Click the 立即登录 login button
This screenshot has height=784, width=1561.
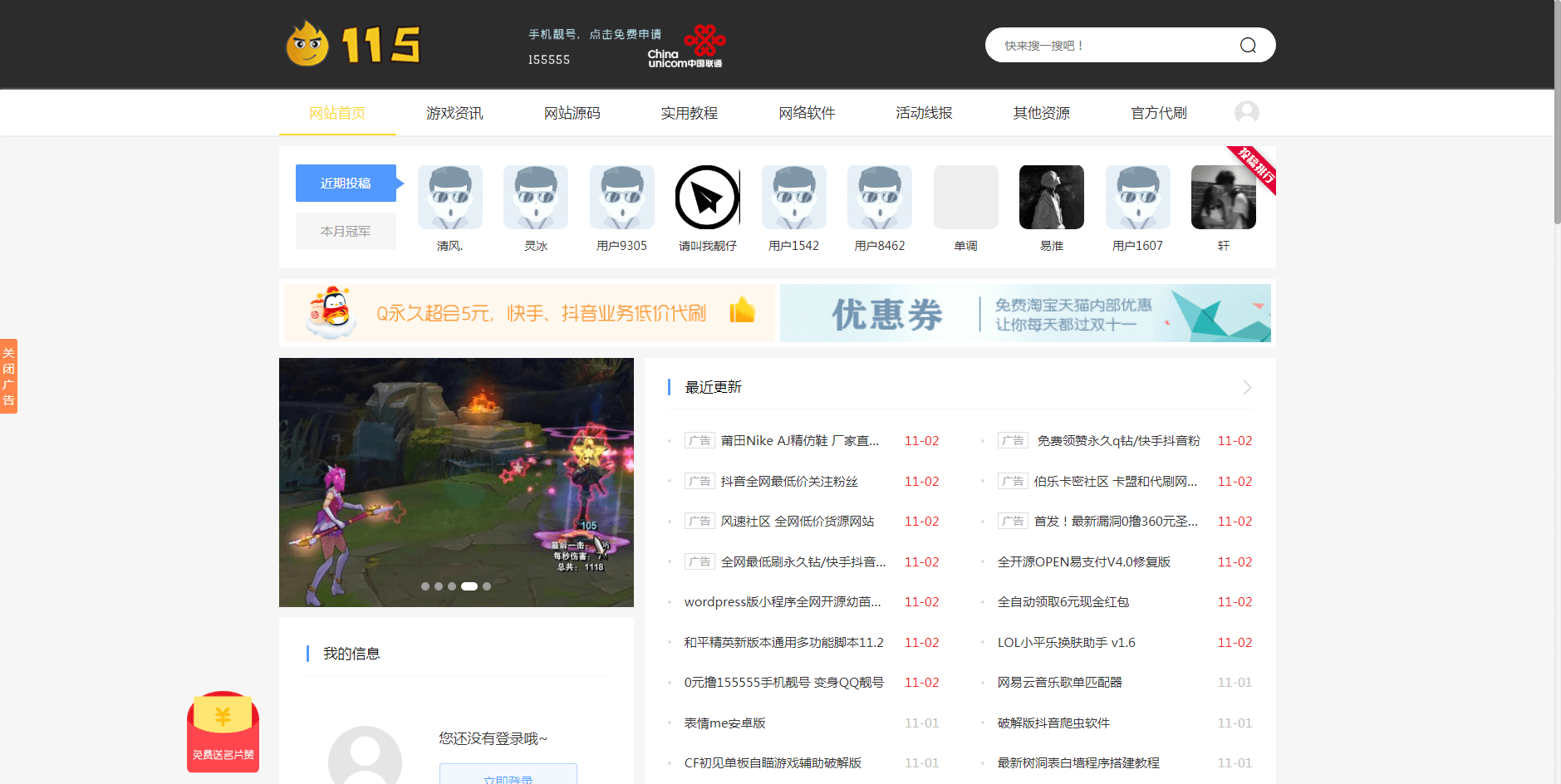[508, 777]
